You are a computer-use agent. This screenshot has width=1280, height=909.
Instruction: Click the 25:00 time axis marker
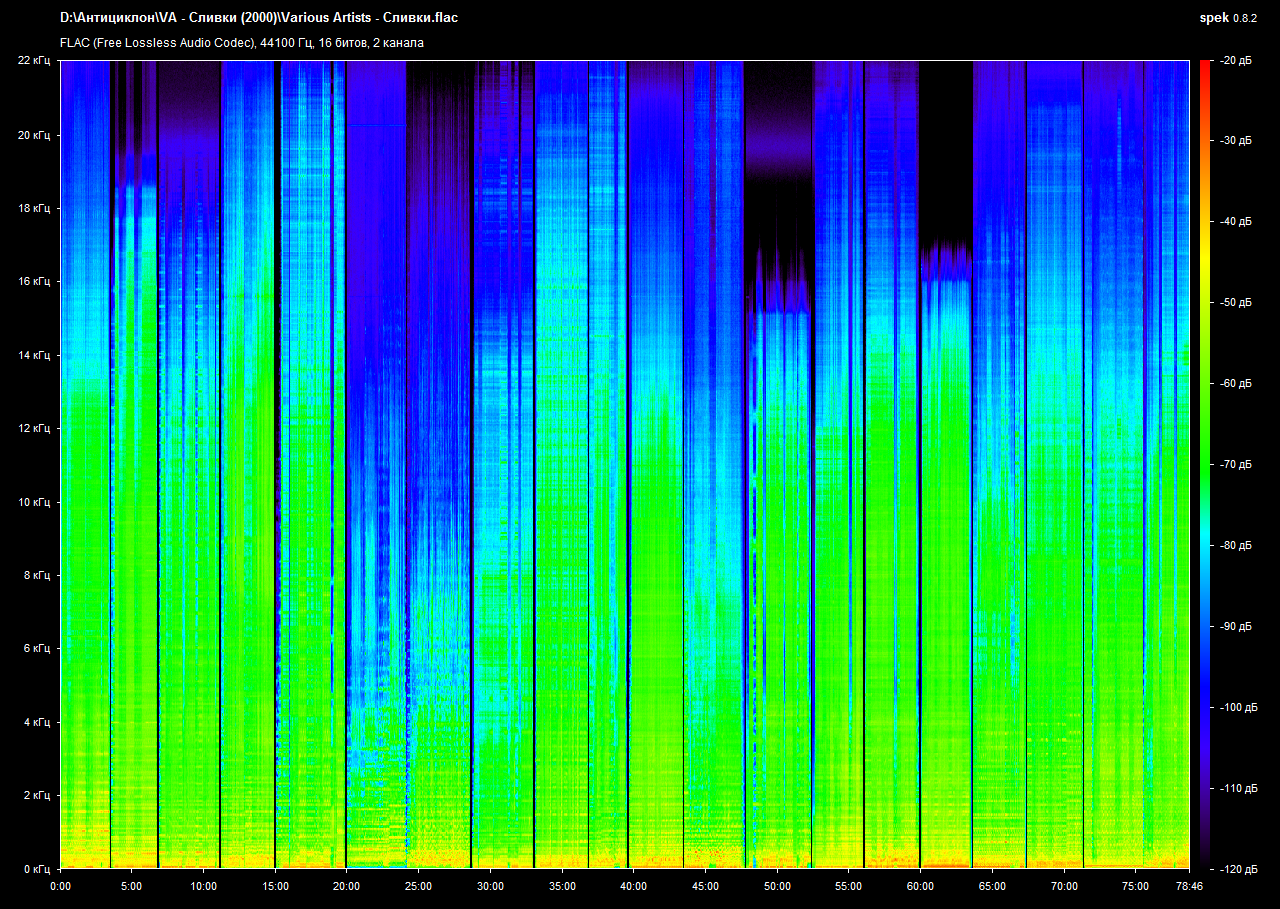coord(418,886)
